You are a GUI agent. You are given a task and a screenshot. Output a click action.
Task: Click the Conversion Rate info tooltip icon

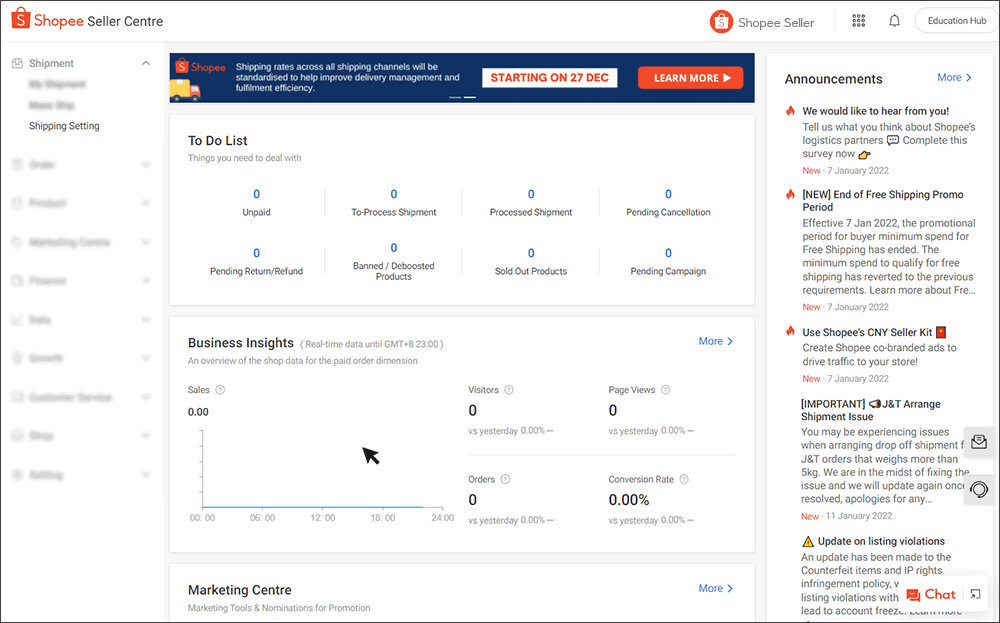[x=684, y=479]
